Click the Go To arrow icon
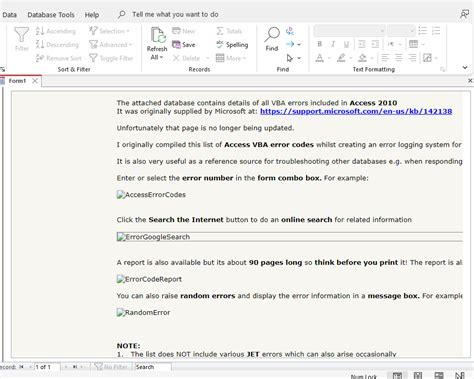Viewport: 474px width, 379px height. tap(290, 44)
